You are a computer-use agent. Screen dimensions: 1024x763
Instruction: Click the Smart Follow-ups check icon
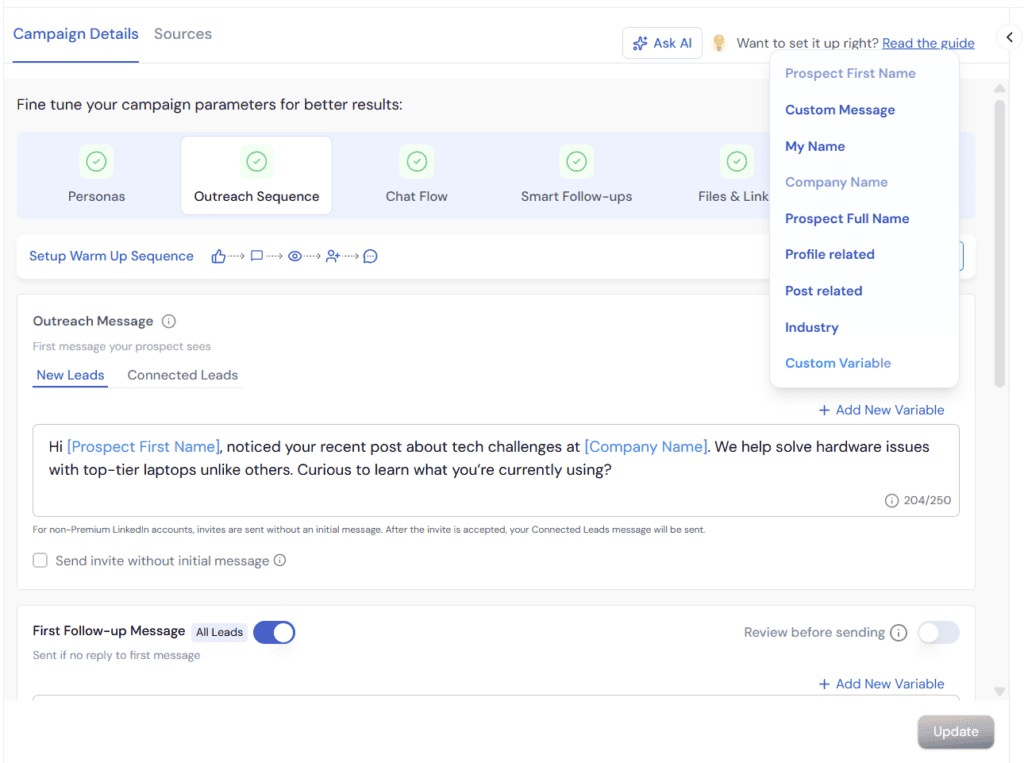pyautogui.click(x=577, y=161)
